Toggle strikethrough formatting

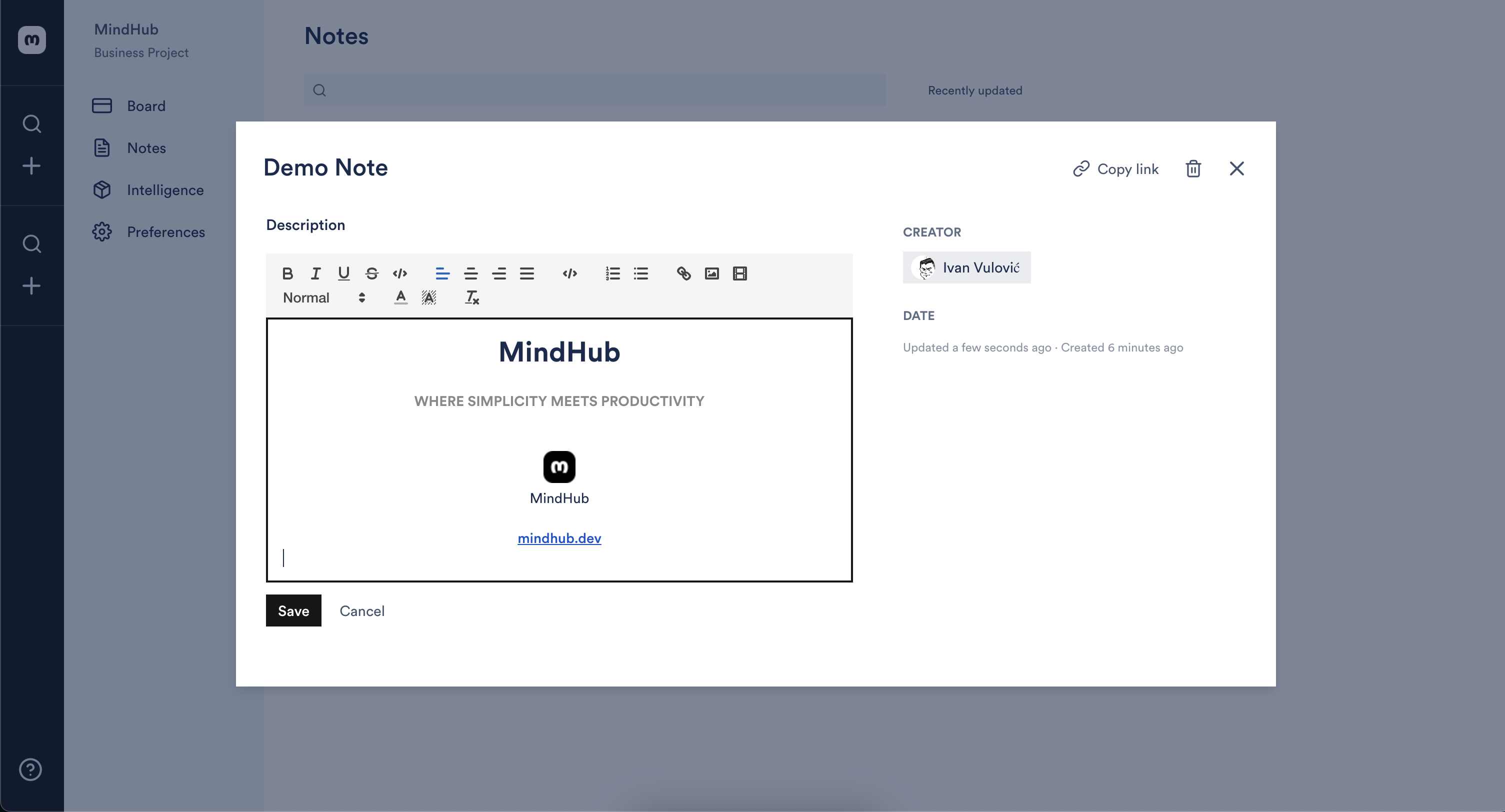(x=370, y=273)
